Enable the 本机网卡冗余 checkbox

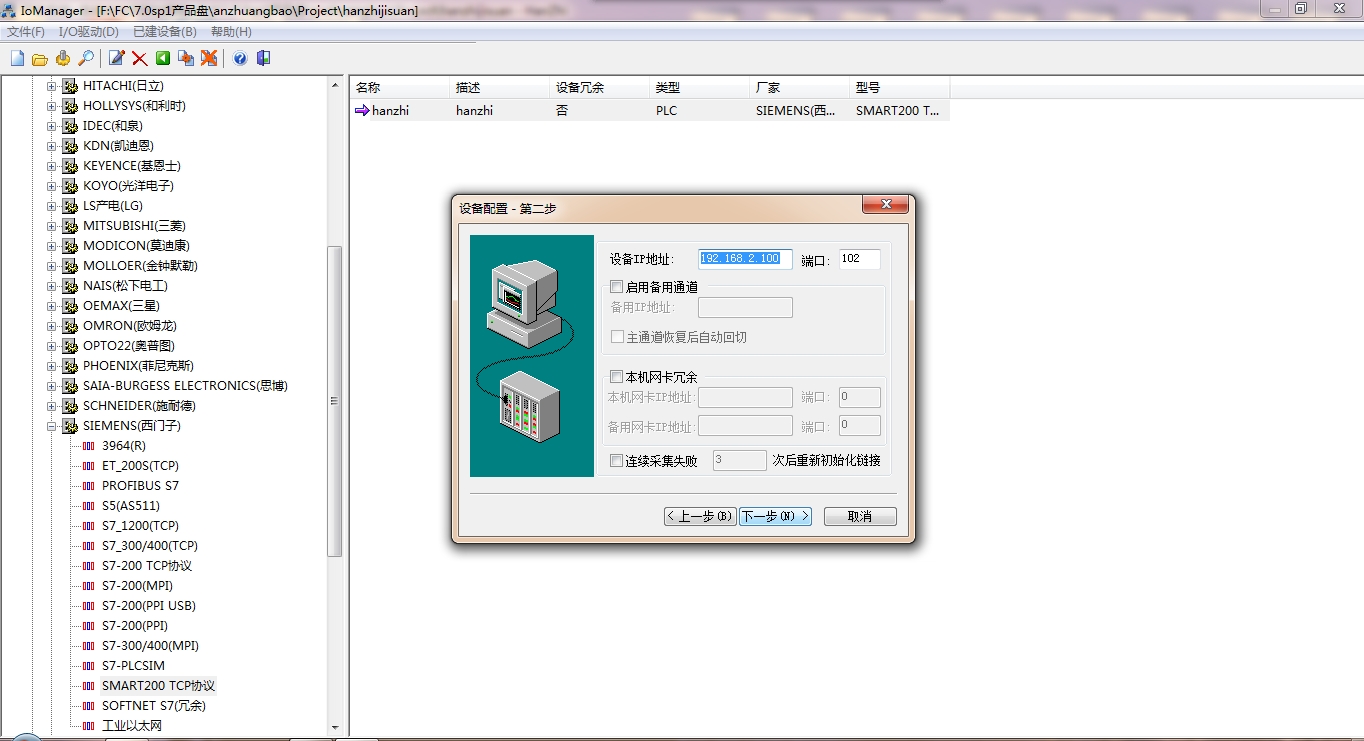coord(616,377)
